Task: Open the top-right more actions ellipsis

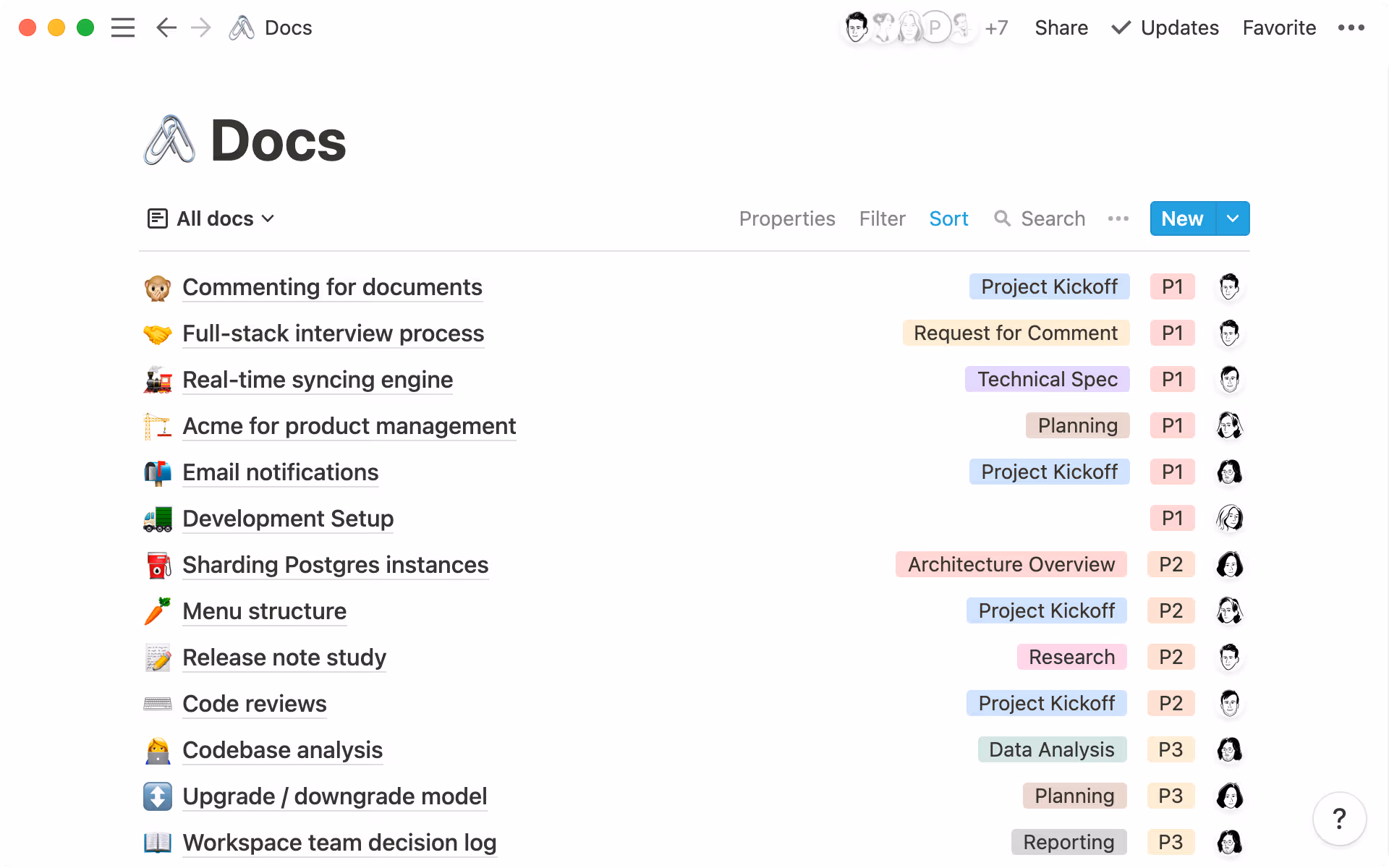Action: click(1351, 27)
